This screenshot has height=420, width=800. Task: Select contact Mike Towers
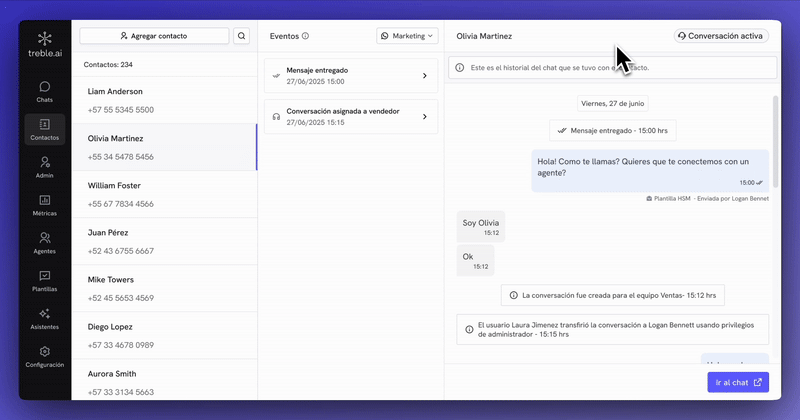(164, 288)
